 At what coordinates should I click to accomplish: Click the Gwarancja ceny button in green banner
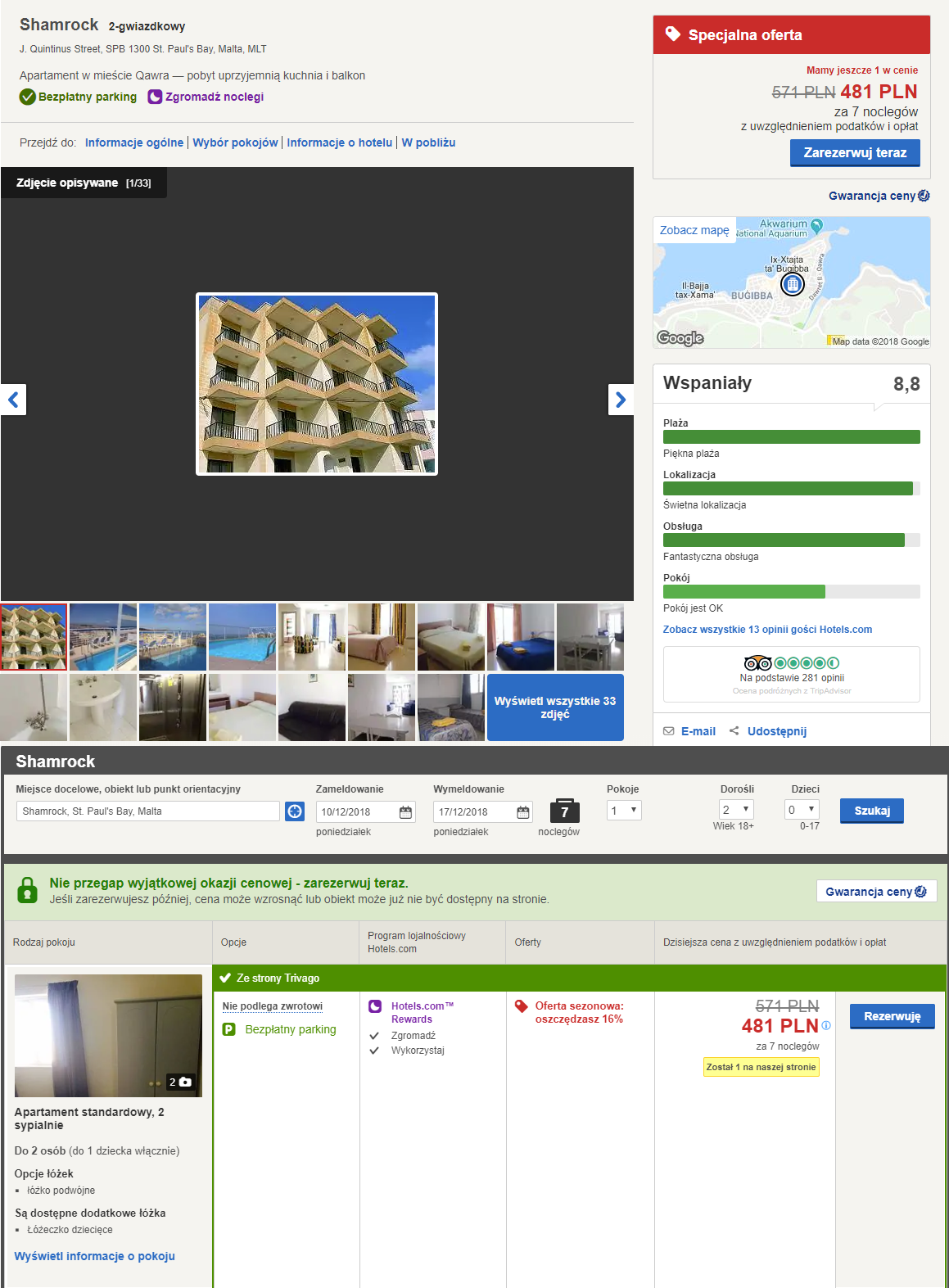pos(876,892)
